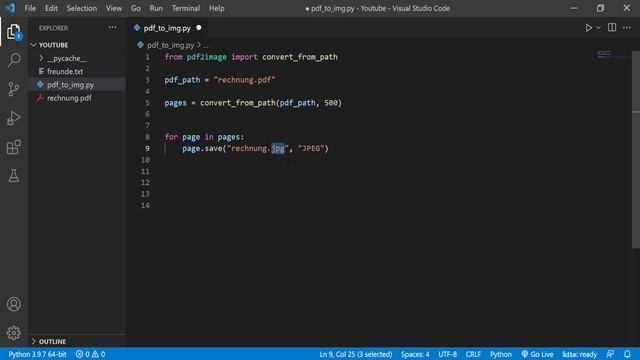640x360 pixels.
Task: Click the EXPLORER panel title
Action: tap(53, 28)
